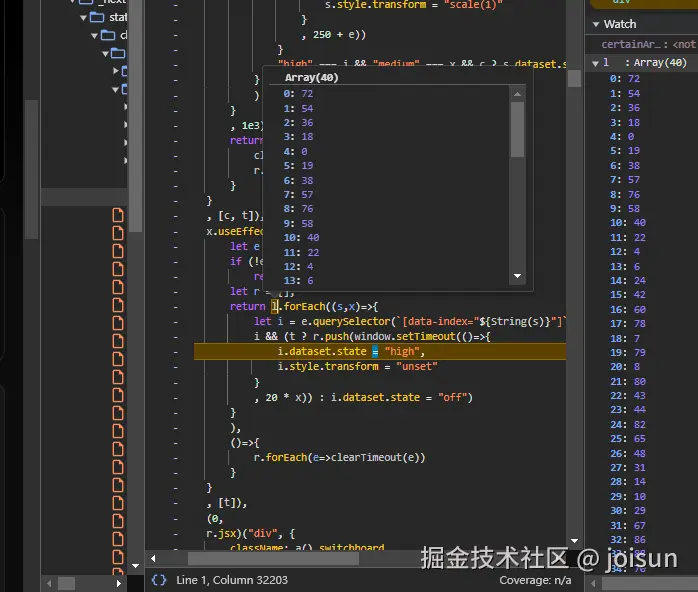Click entry 0: 72 in the Array(40) popup

pyautogui.click(x=298, y=94)
